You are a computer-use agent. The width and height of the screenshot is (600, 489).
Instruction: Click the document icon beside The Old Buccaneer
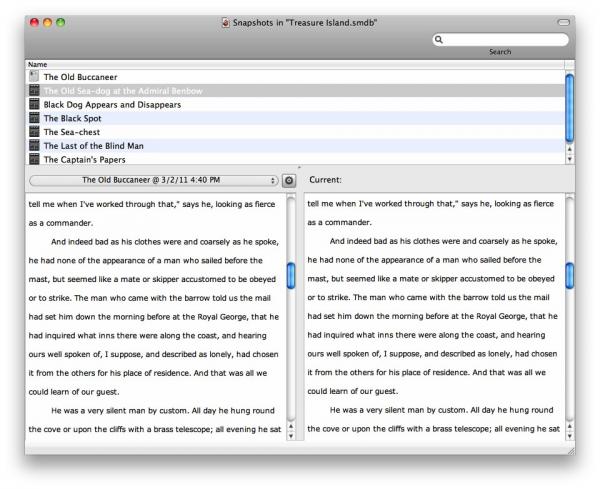tap(34, 76)
